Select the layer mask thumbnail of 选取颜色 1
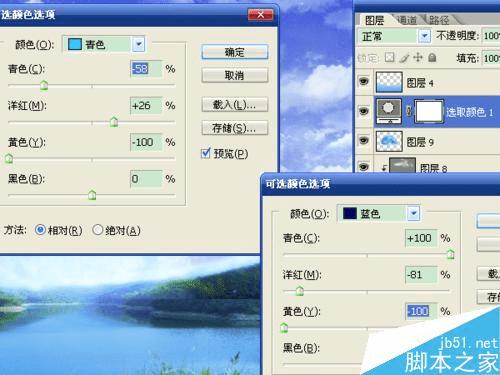The image size is (500, 375). tap(429, 111)
